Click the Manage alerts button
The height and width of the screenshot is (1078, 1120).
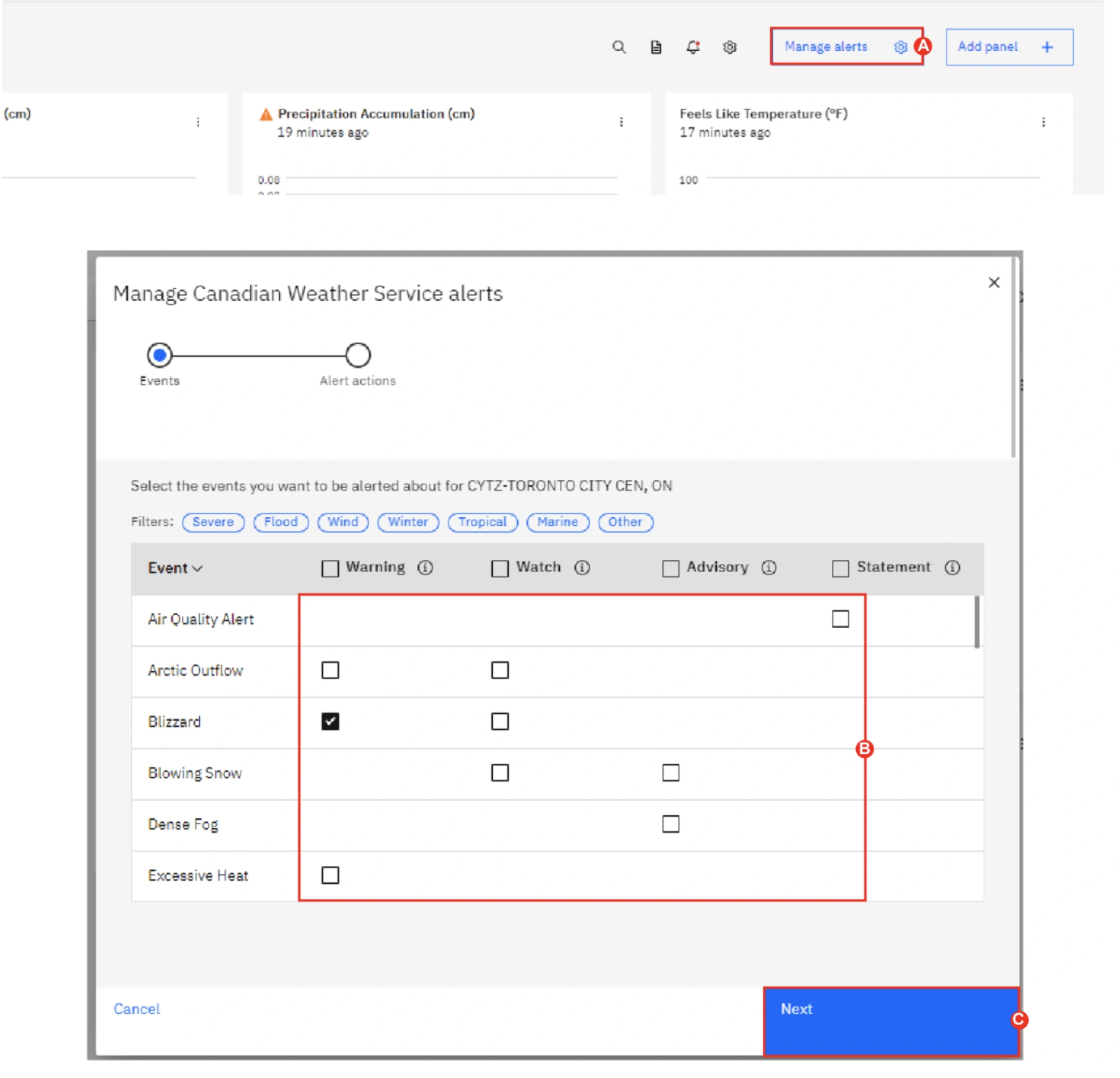coord(846,47)
